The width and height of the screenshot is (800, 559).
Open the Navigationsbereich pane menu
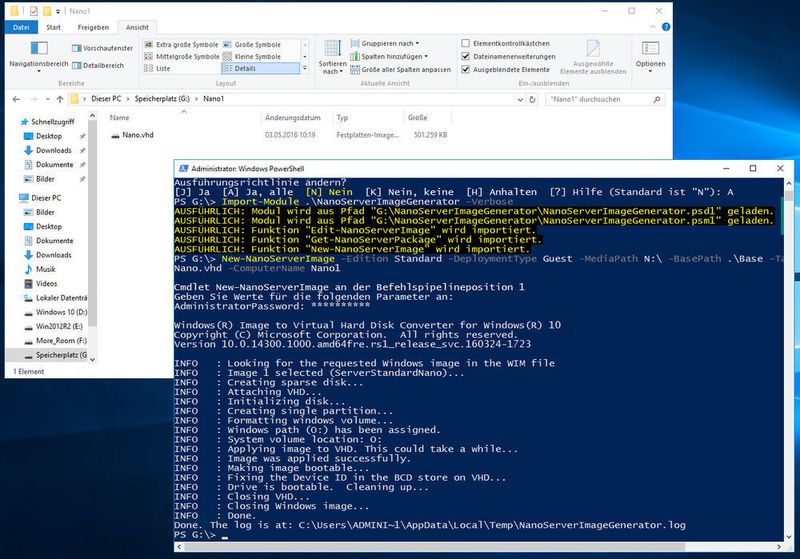click(x=39, y=56)
